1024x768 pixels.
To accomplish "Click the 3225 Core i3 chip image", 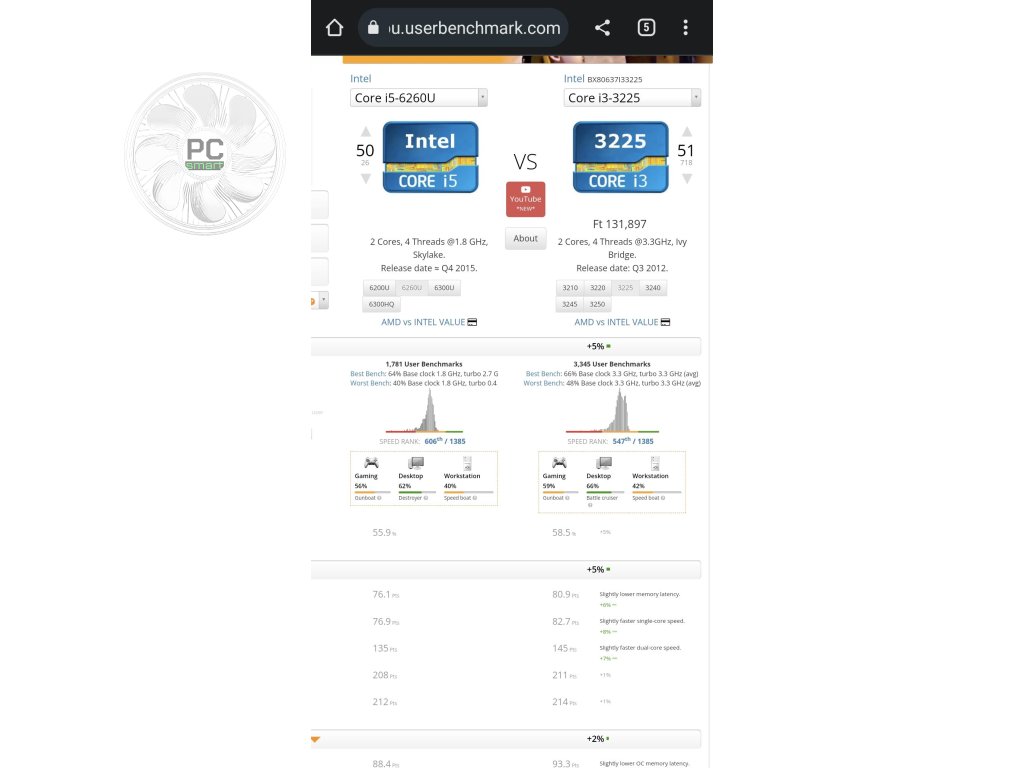I will 620,157.
